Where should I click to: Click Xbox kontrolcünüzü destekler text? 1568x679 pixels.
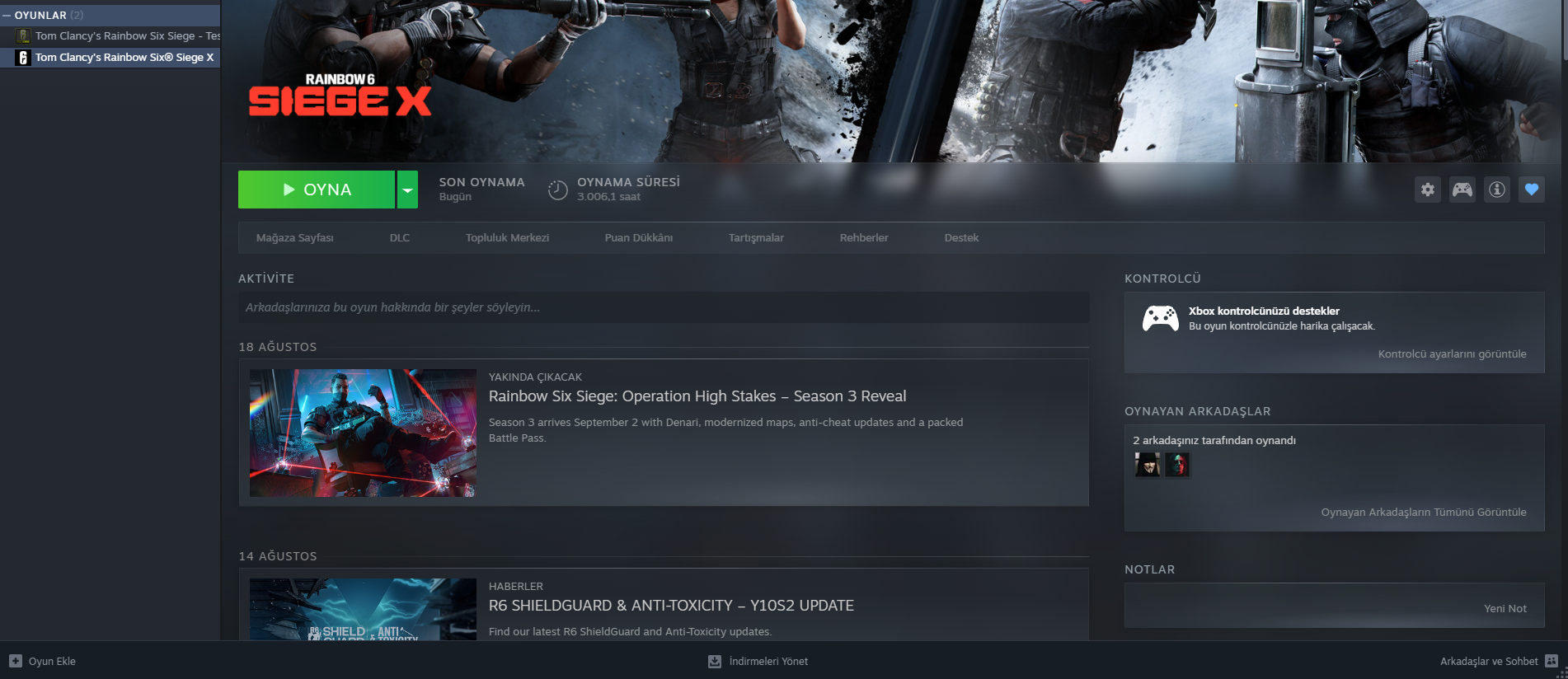(x=1264, y=311)
